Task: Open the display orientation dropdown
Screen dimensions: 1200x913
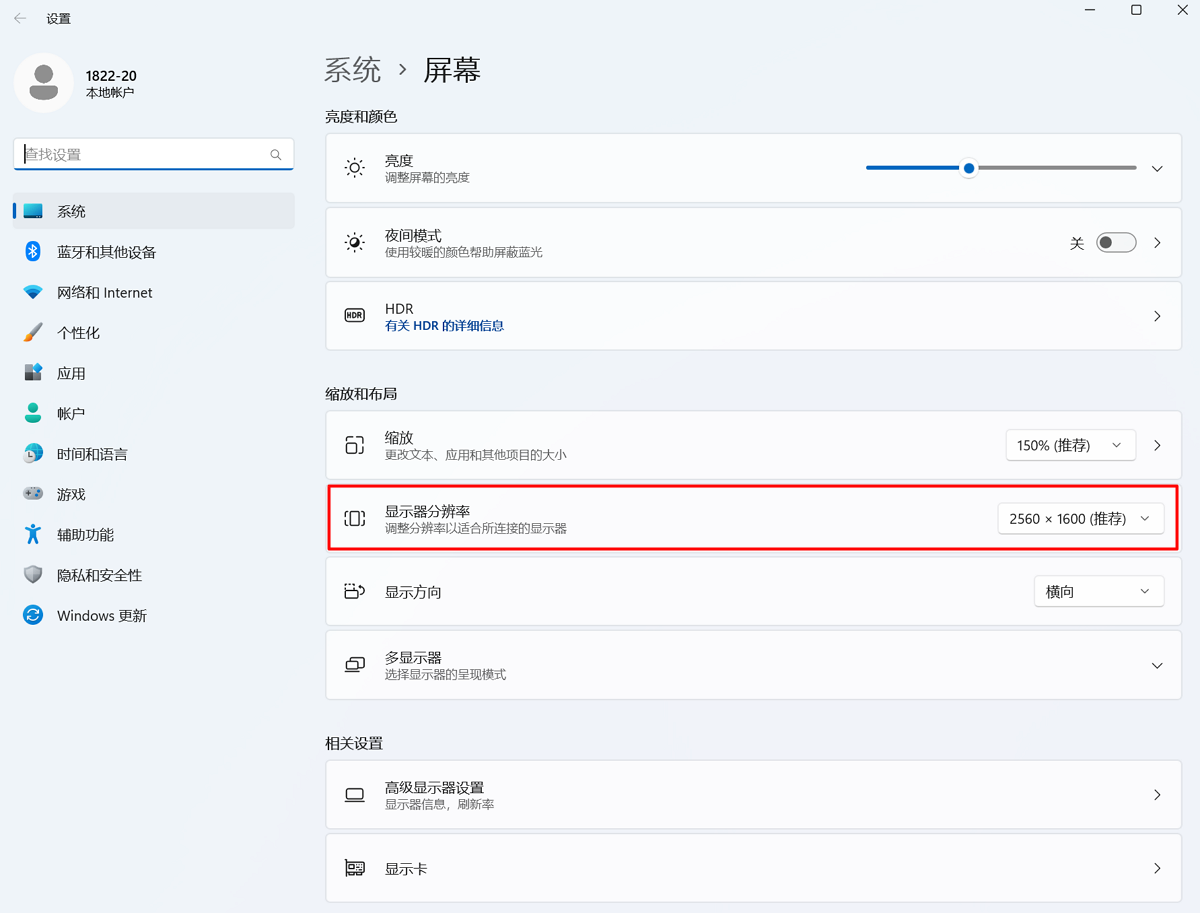Action: tap(1098, 592)
